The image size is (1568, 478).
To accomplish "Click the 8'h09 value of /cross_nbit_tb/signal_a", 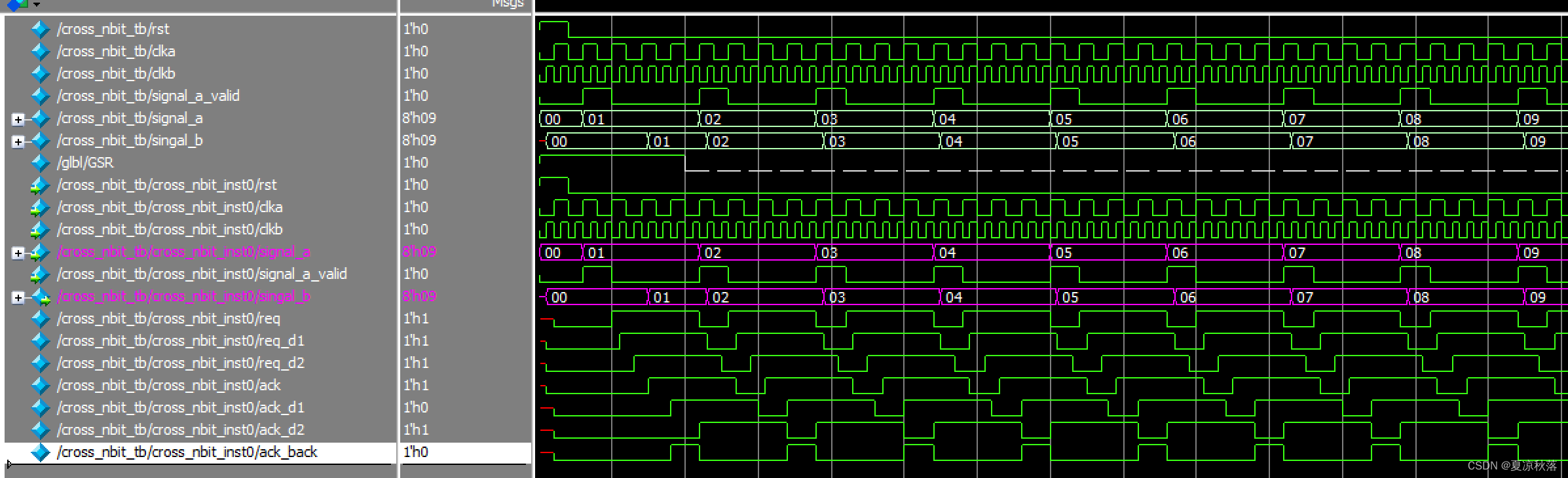I will tap(419, 118).
